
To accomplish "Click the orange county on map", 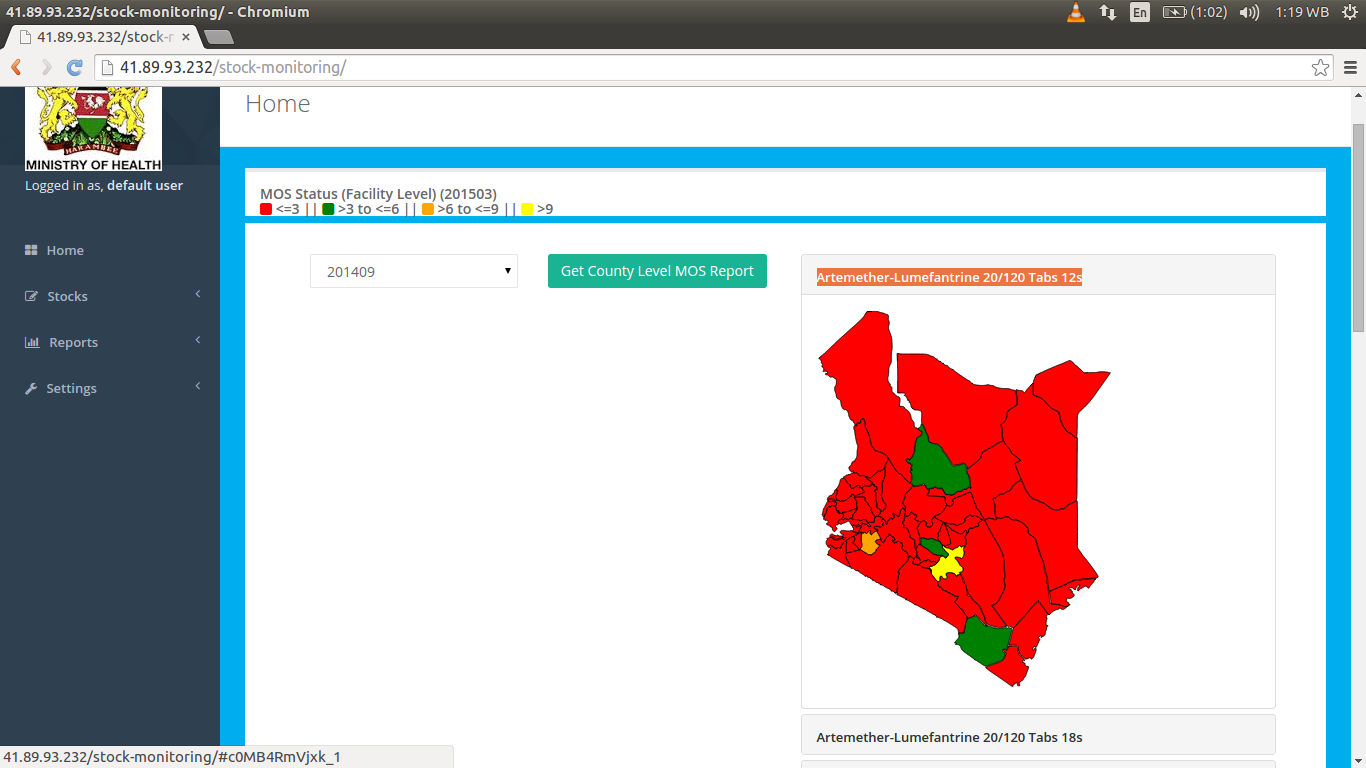I will tap(869, 543).
